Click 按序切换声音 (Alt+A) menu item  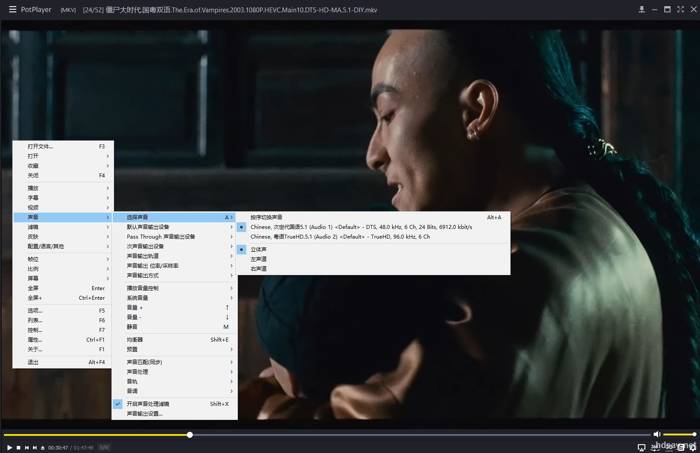[373, 217]
